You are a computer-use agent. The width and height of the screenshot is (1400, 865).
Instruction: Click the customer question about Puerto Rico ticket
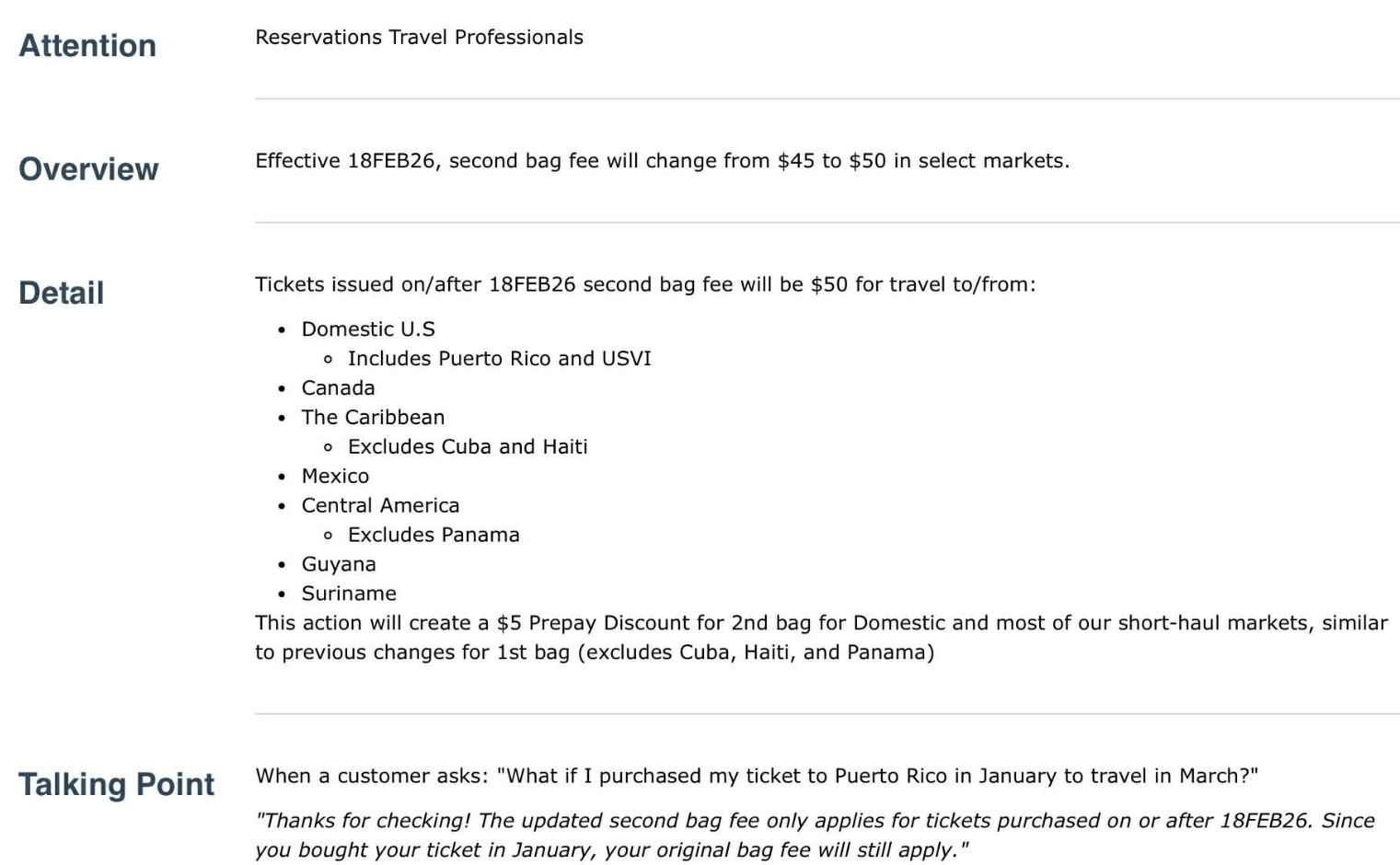[x=756, y=777]
